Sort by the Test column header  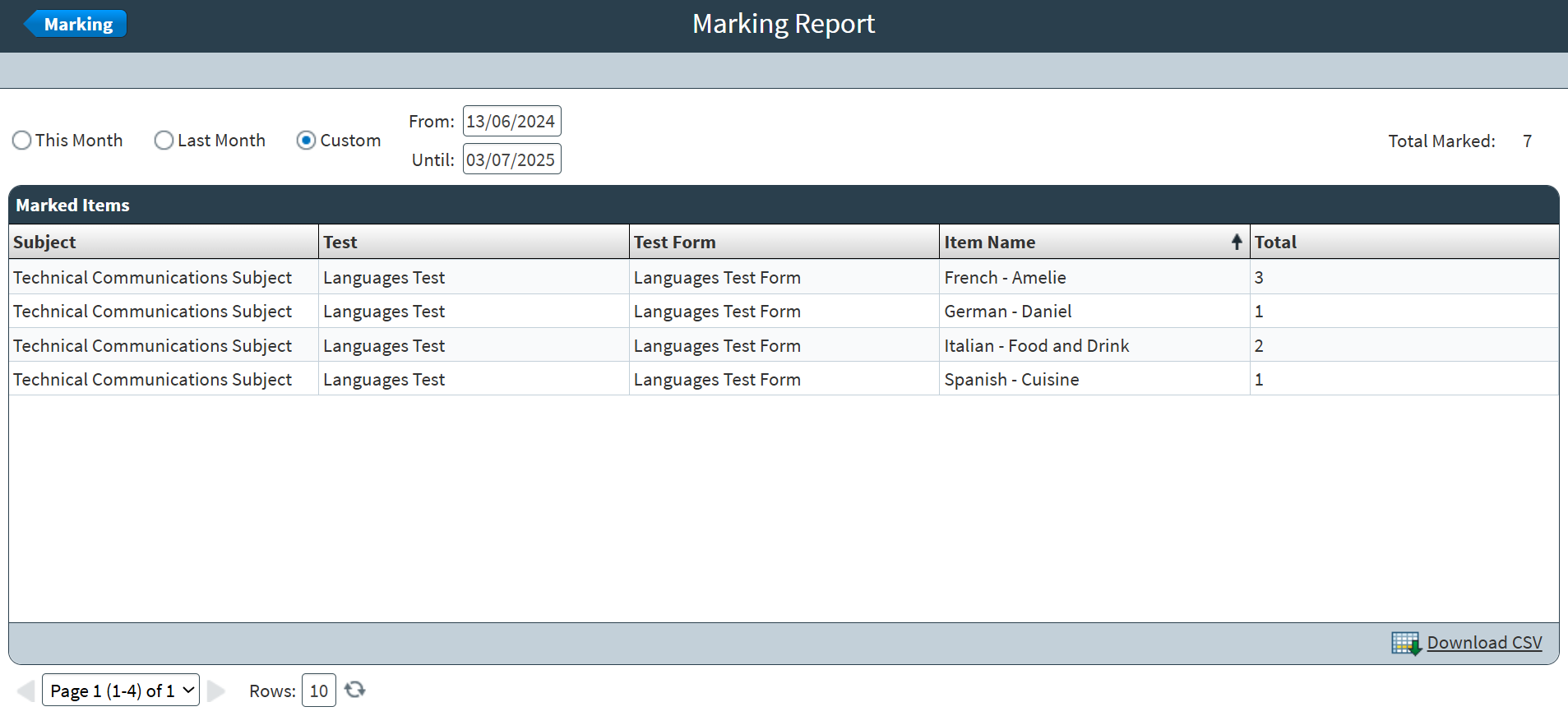coord(340,243)
